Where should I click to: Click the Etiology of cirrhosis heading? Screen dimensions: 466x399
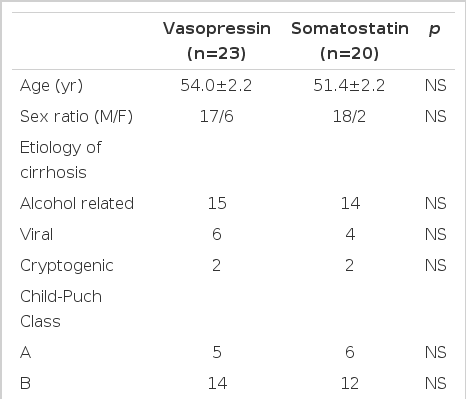tap(61, 160)
